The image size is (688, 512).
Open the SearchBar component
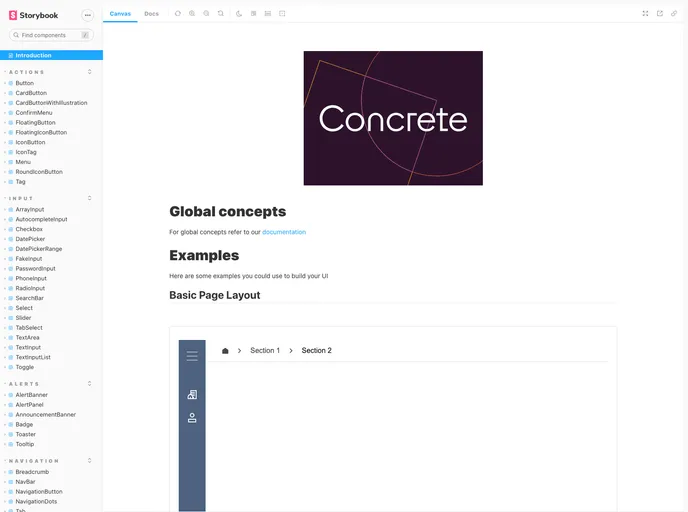(x=29, y=298)
